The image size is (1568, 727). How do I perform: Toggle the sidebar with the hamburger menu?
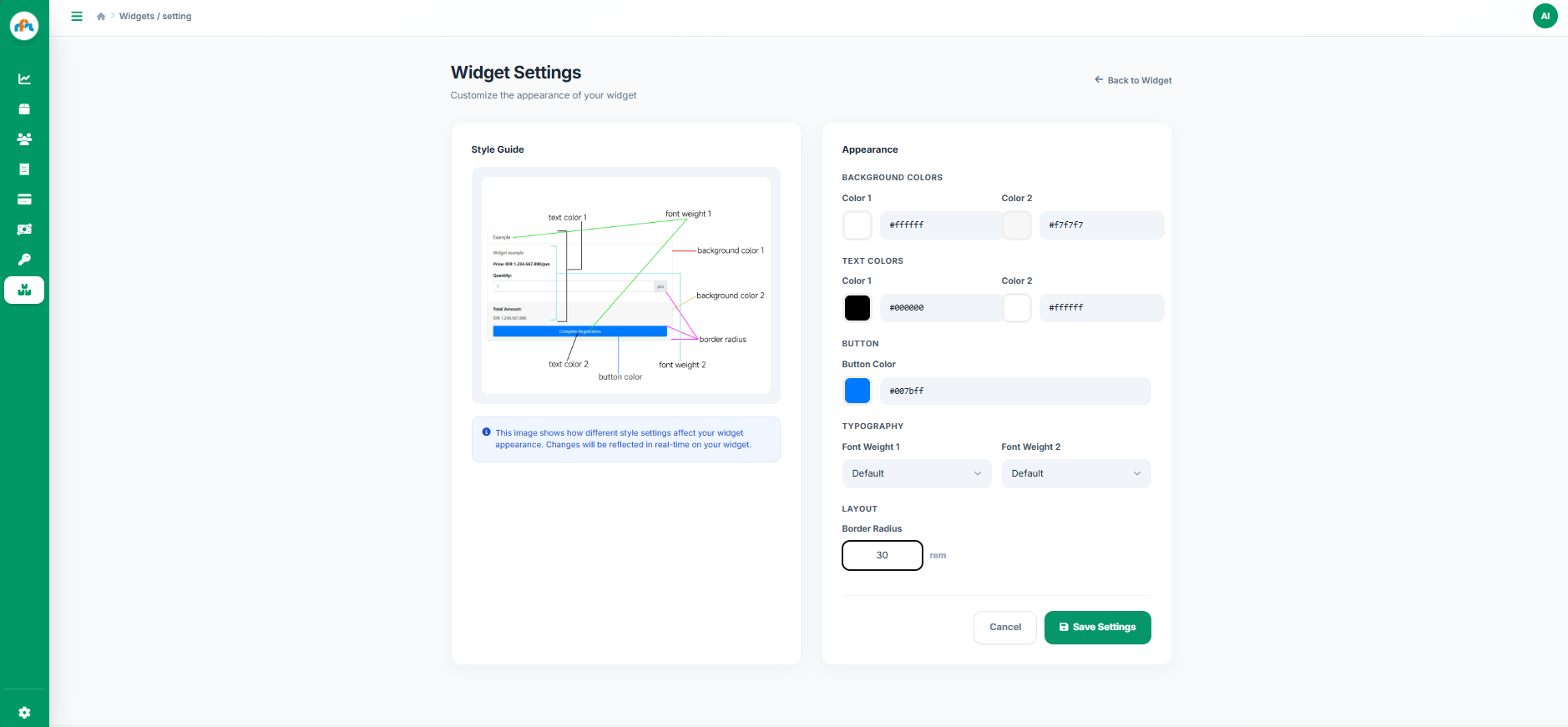77,16
